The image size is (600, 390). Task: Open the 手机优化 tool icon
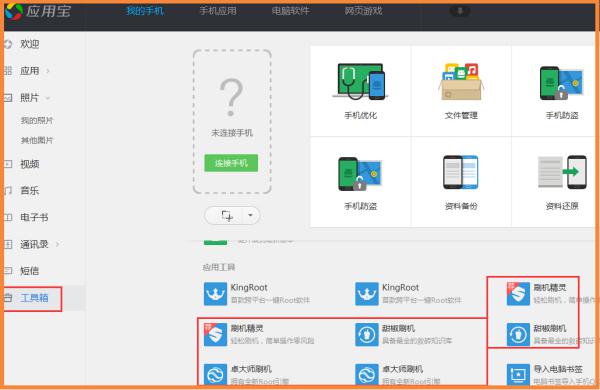point(360,82)
